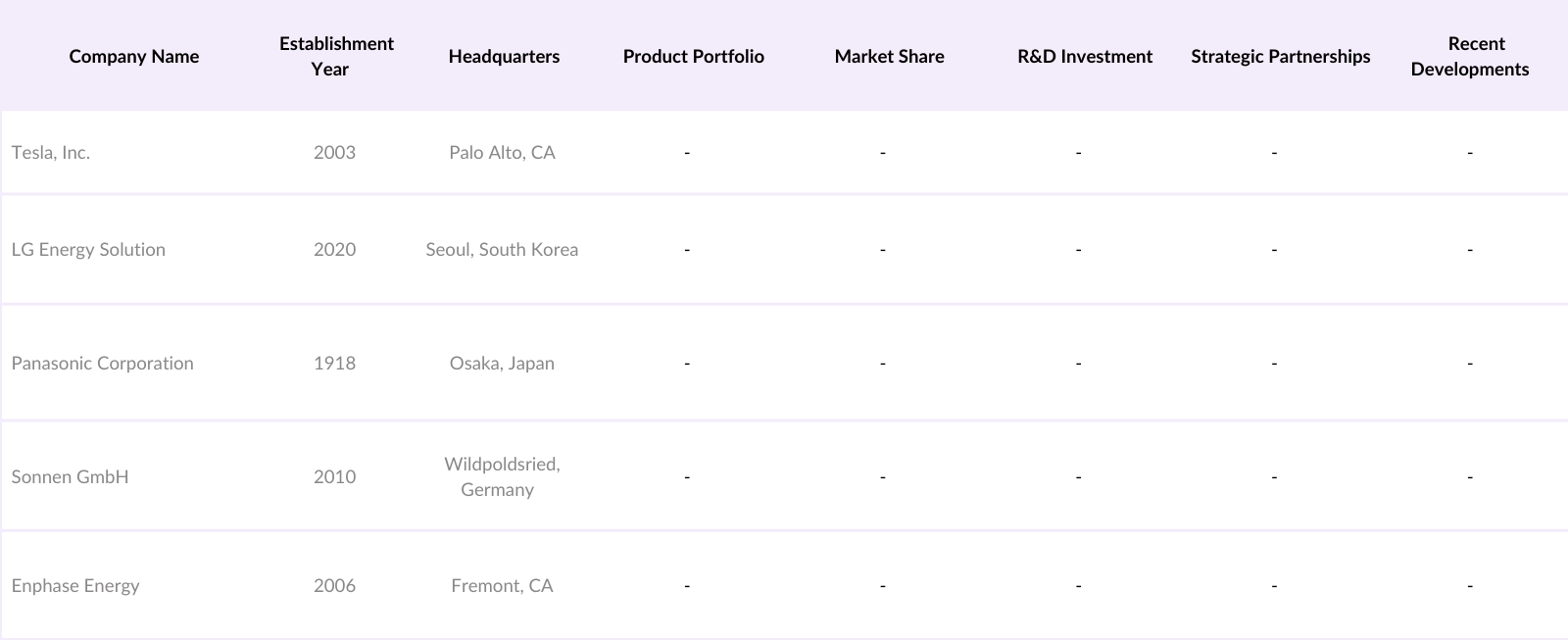The width and height of the screenshot is (1568, 640).
Task: Click the Market Share column header
Action: pos(890,56)
